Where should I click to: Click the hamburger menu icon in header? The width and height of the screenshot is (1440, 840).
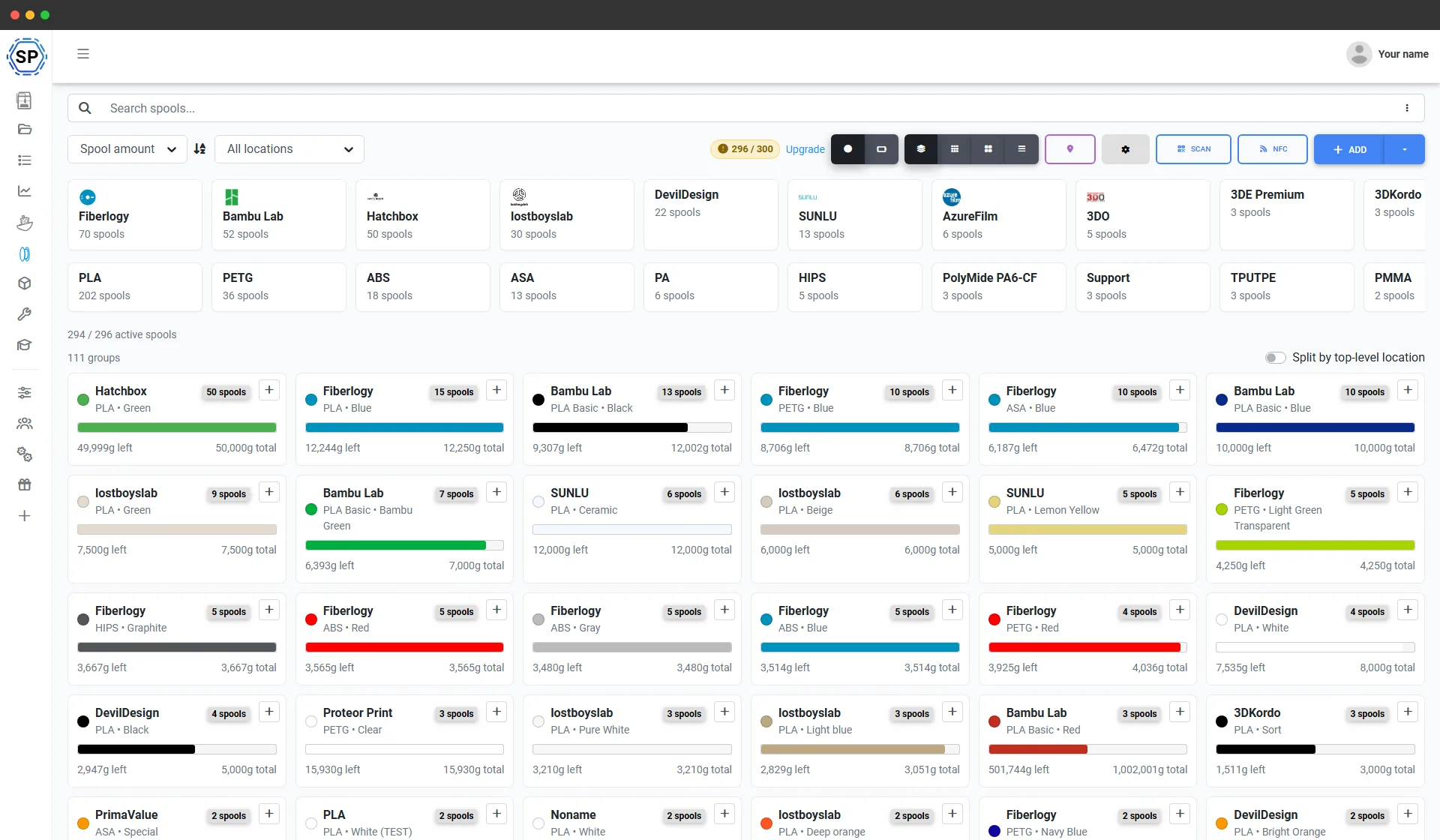83,54
